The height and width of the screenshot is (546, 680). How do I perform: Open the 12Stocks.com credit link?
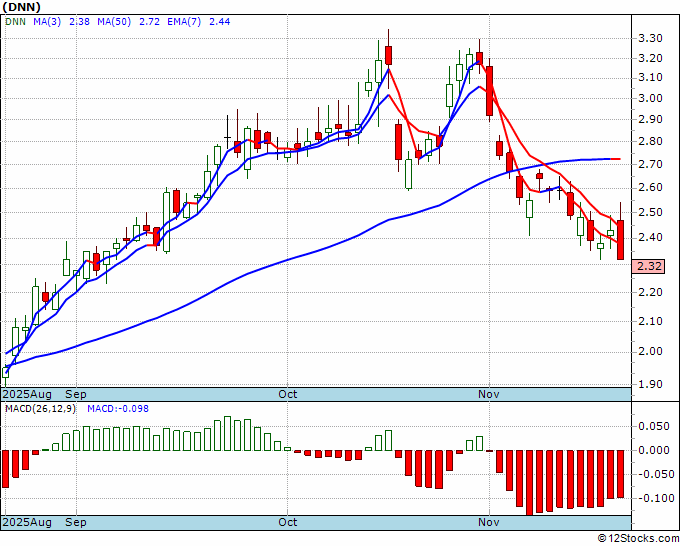click(x=638, y=539)
